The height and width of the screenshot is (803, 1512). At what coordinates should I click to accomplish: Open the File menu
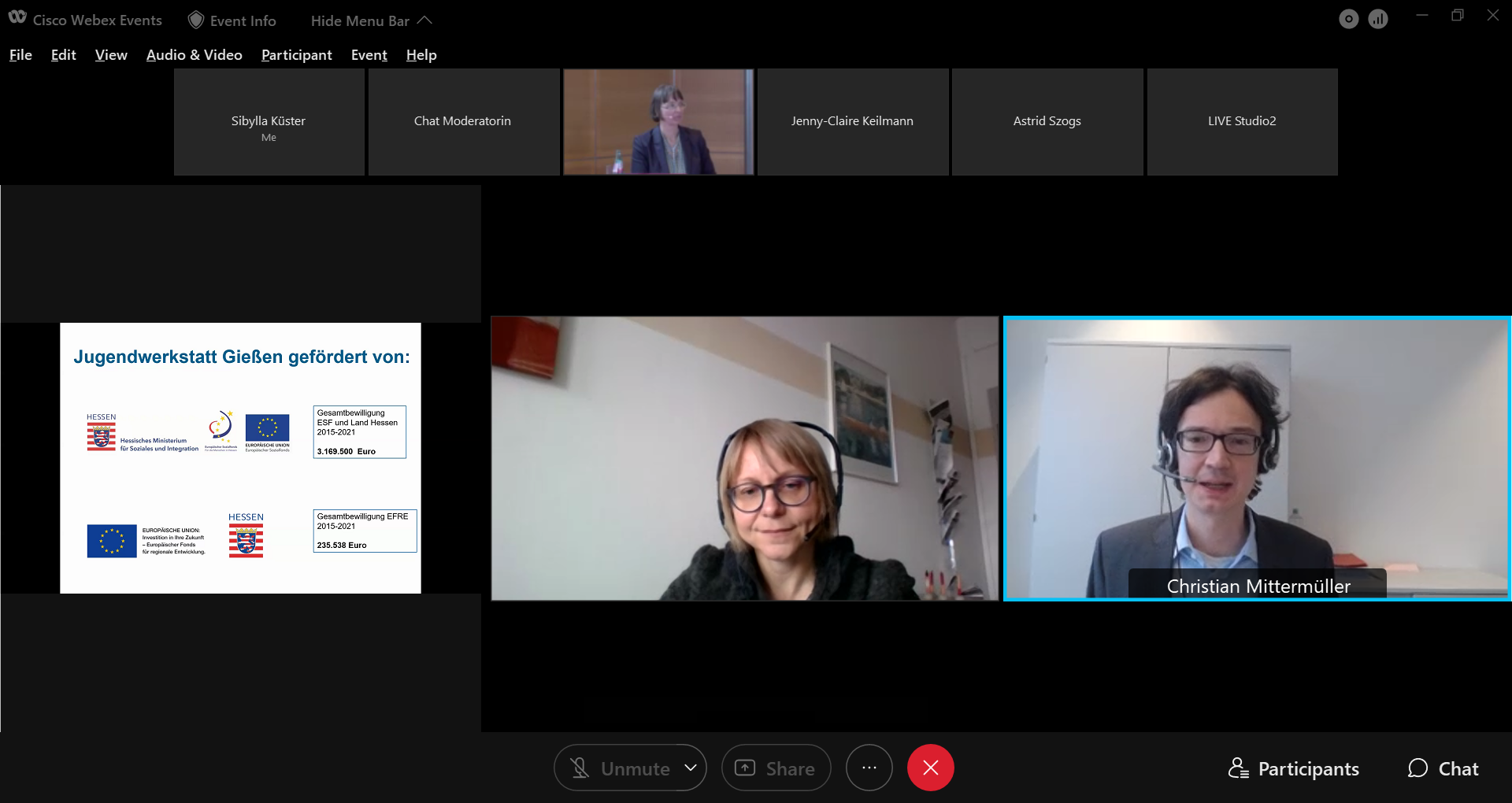(x=20, y=55)
